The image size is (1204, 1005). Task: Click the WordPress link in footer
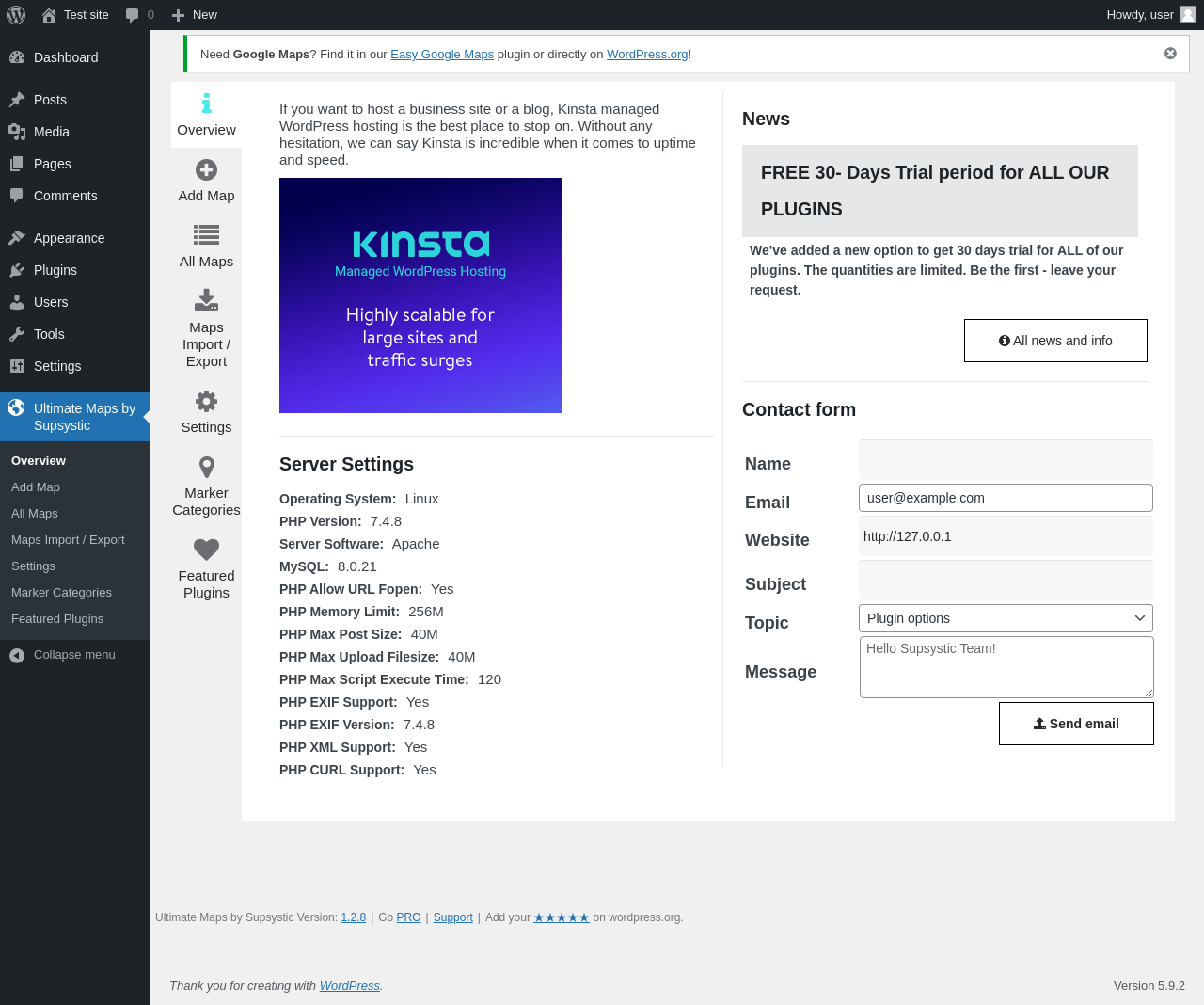(x=350, y=986)
